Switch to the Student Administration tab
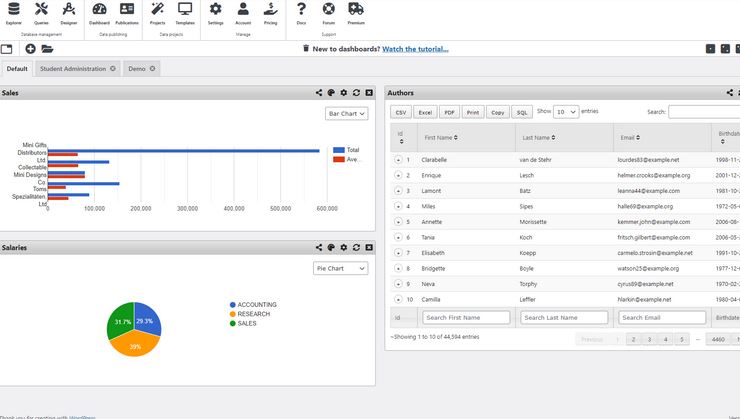Image resolution: width=740 pixels, height=419 pixels. tap(73, 69)
